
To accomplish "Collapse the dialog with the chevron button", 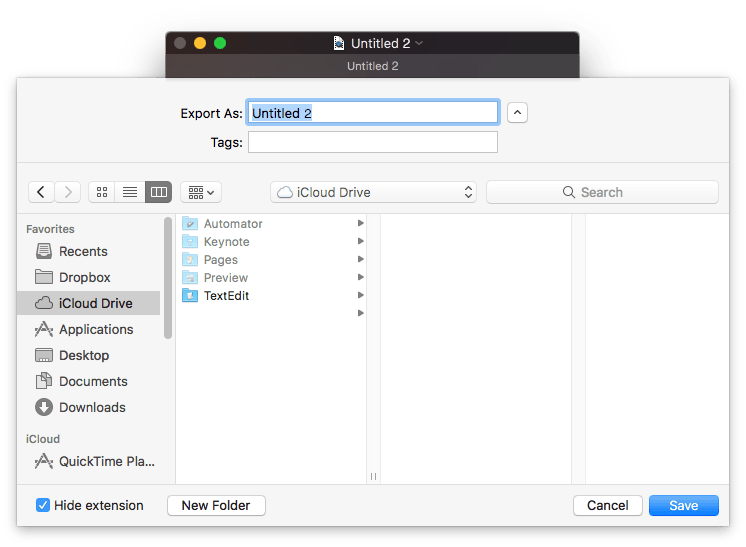I will [517, 113].
